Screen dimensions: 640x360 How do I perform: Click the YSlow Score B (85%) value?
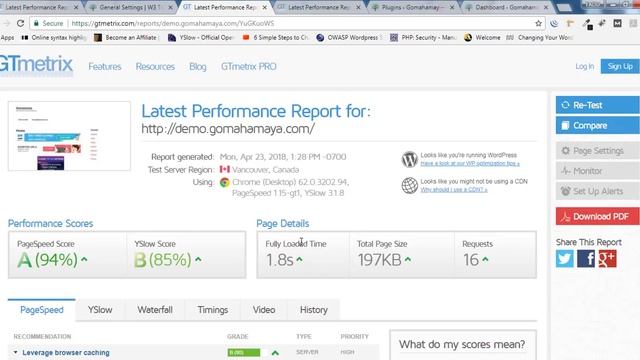click(162, 260)
